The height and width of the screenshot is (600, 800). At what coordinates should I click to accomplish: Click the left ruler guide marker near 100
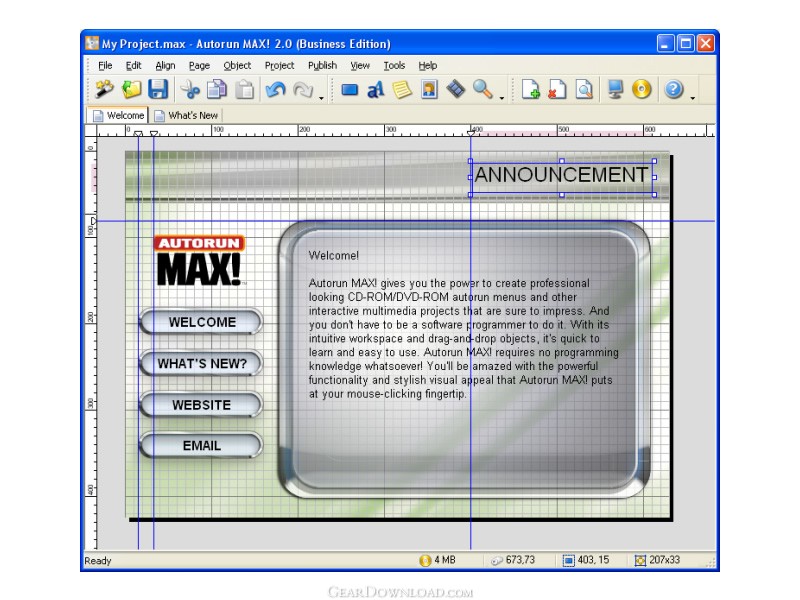click(92, 221)
